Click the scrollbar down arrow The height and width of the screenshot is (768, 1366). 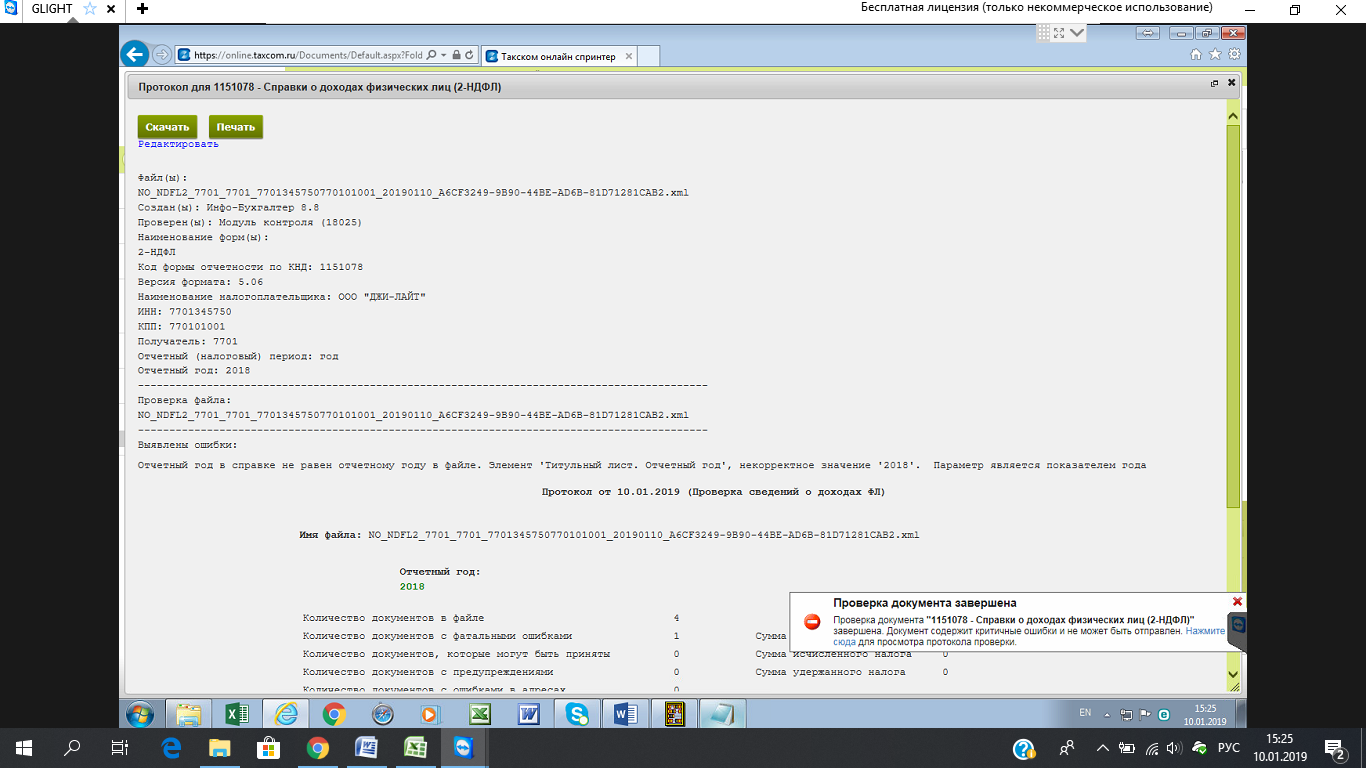coord(1234,676)
